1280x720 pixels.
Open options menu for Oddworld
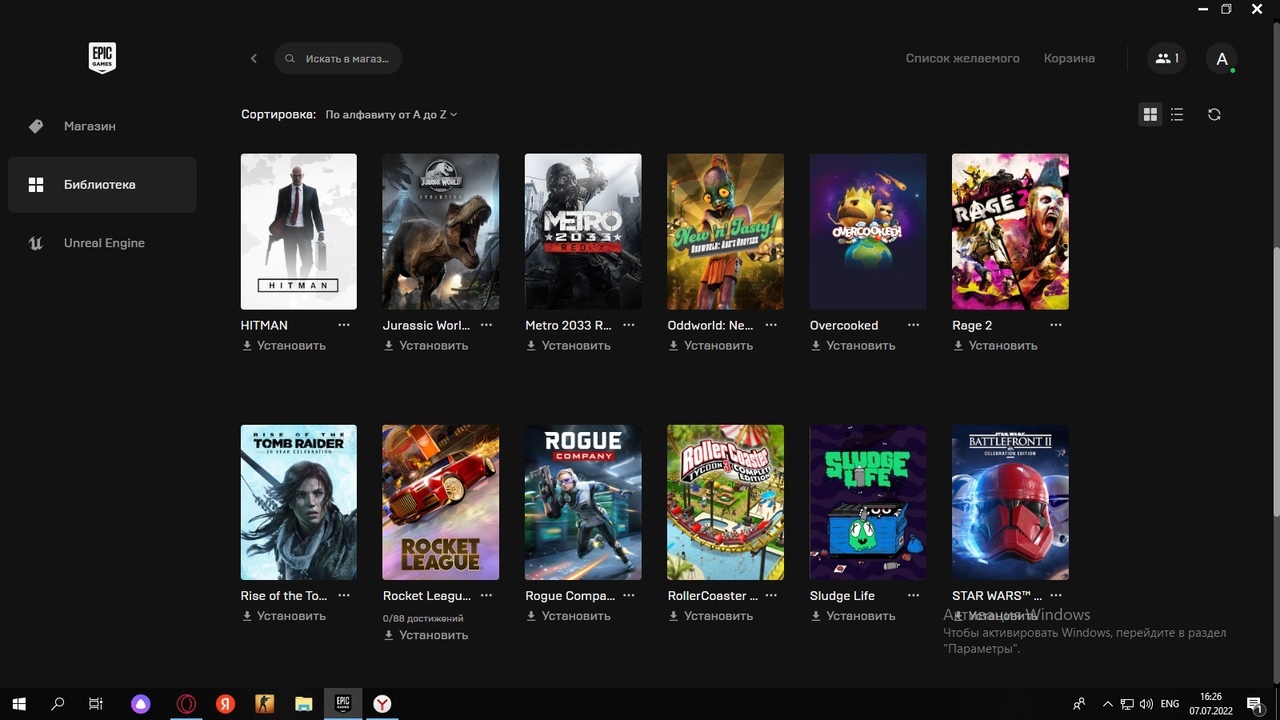tap(771, 325)
